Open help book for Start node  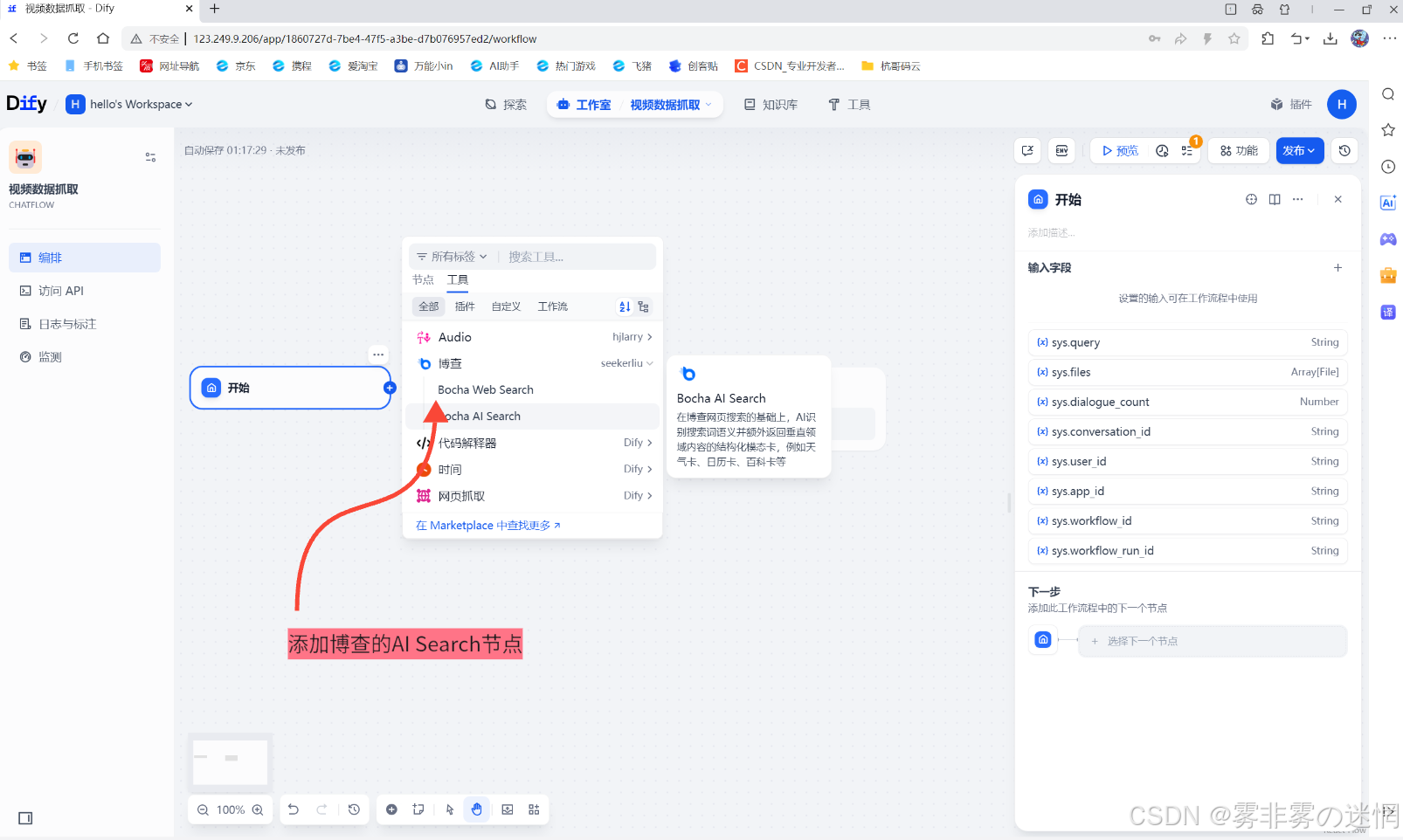(1275, 199)
